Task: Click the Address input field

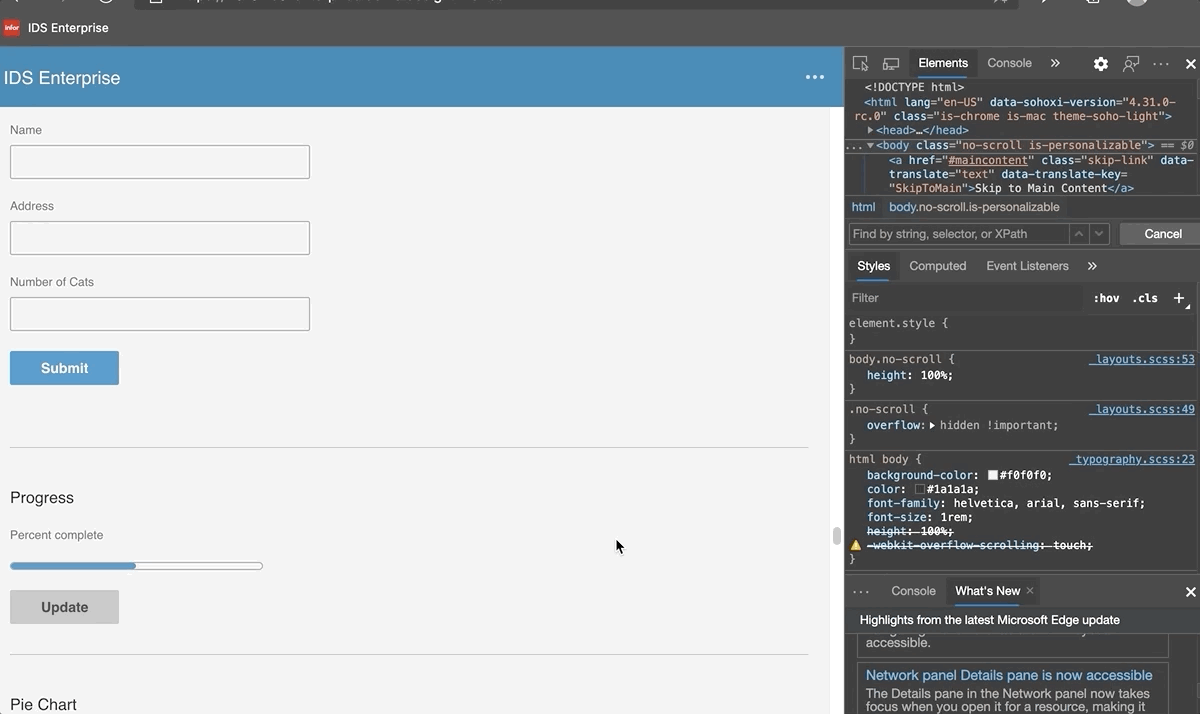Action: click(x=160, y=238)
